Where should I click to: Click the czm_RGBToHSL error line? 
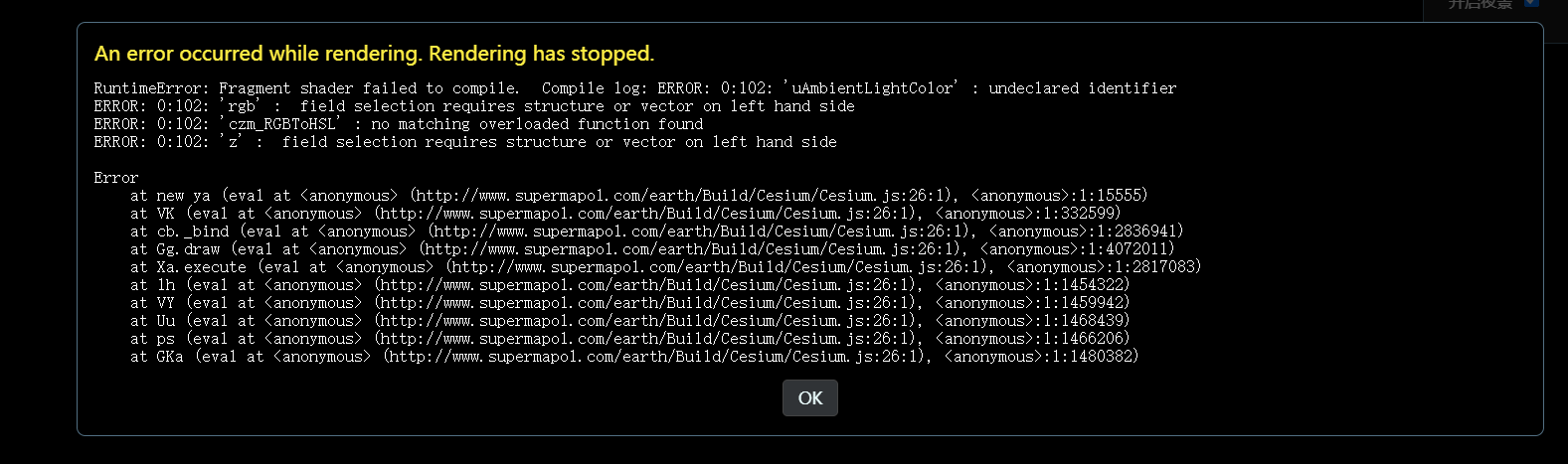pos(399,124)
